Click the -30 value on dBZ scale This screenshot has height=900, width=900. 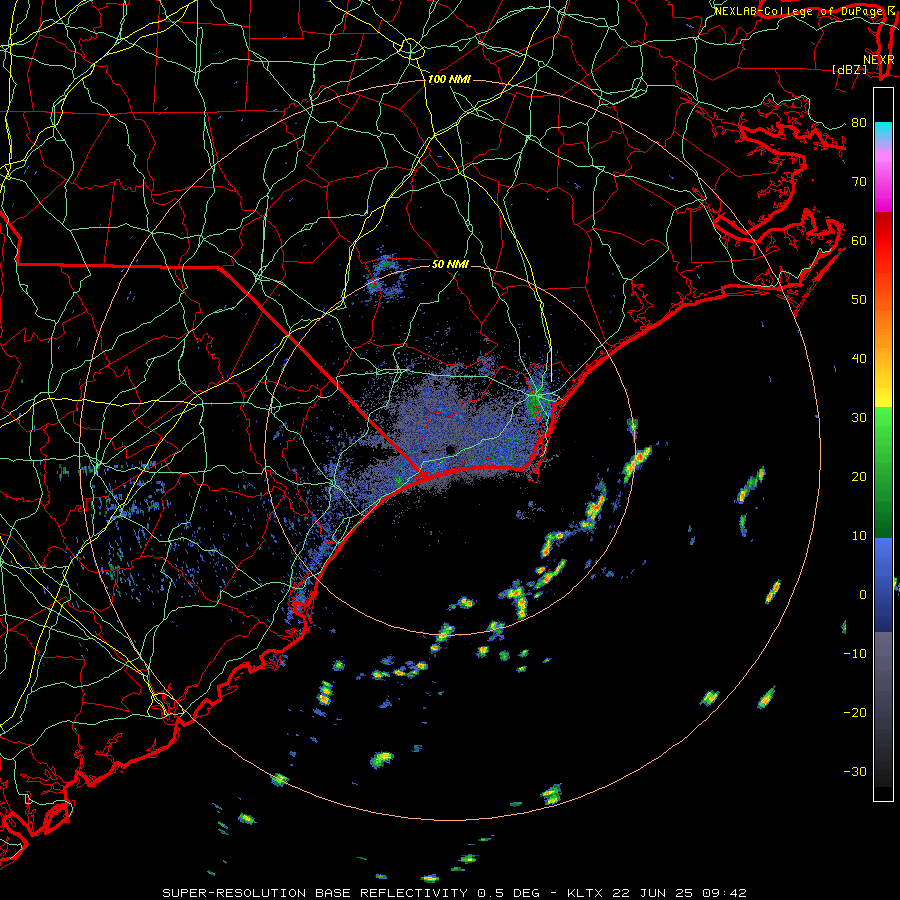[x=855, y=771]
